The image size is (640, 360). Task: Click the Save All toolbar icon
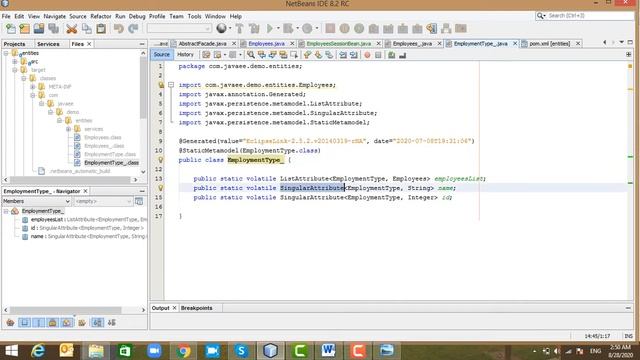click(53, 29)
